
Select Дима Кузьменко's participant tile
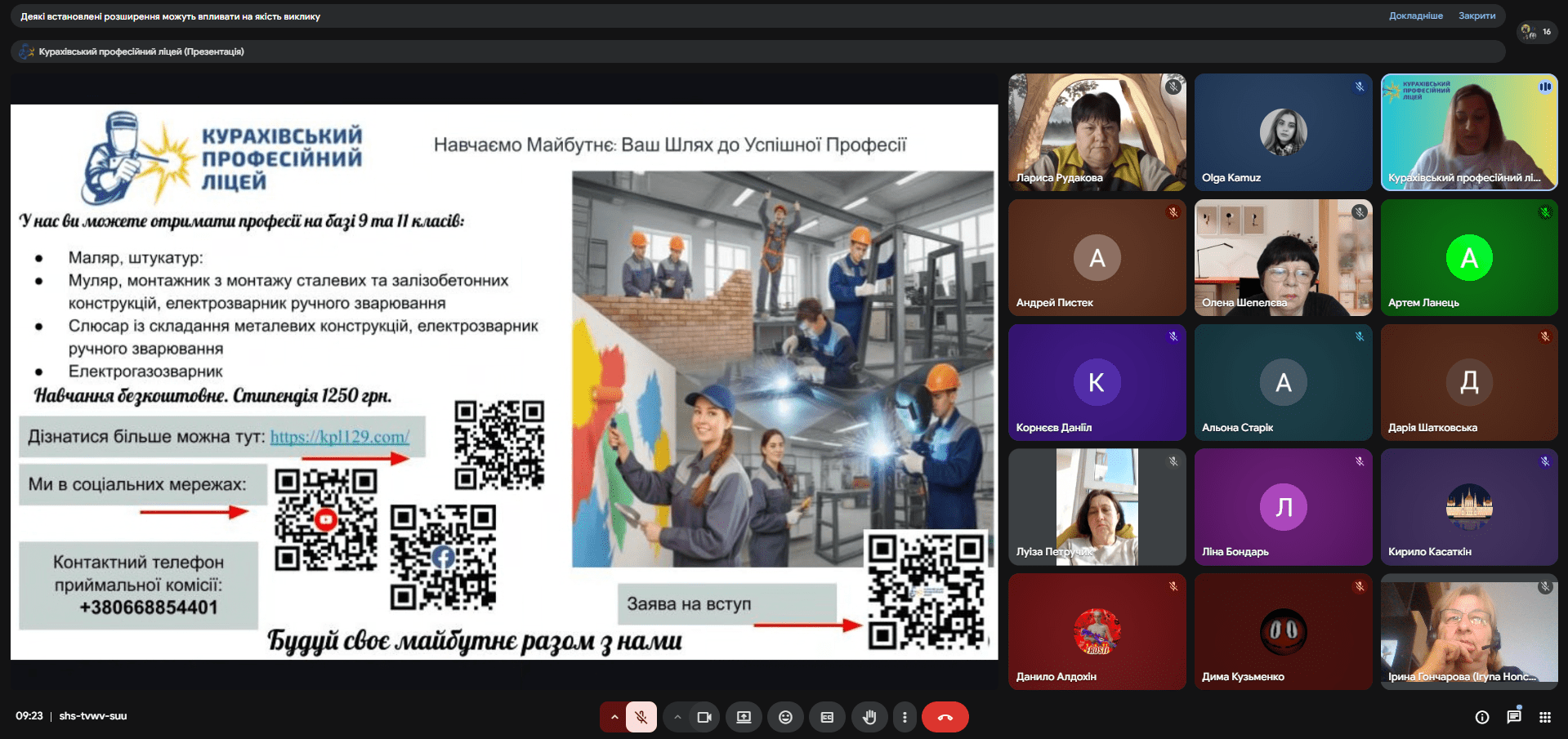point(1283,632)
